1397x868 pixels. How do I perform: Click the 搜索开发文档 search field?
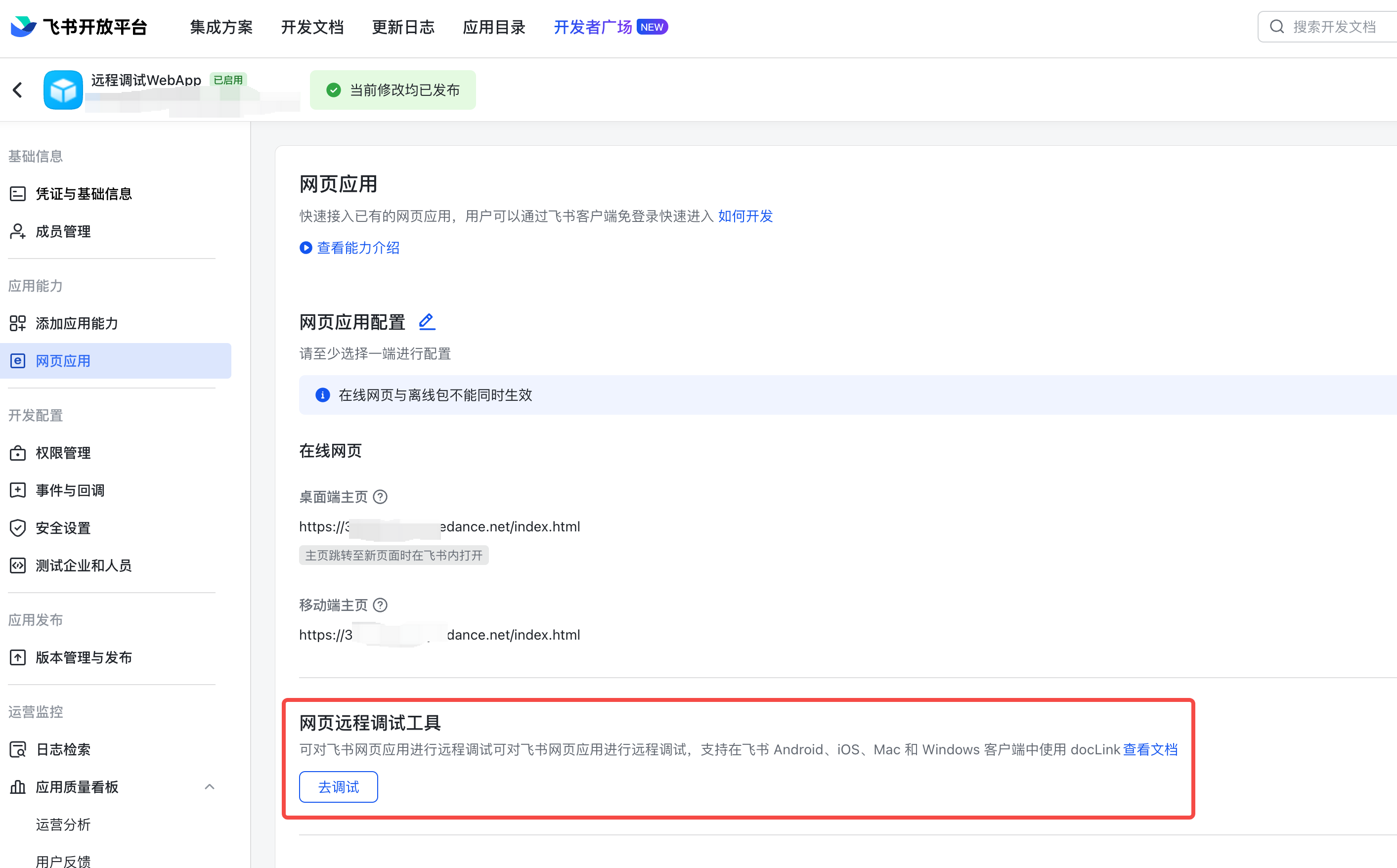coord(1328,26)
